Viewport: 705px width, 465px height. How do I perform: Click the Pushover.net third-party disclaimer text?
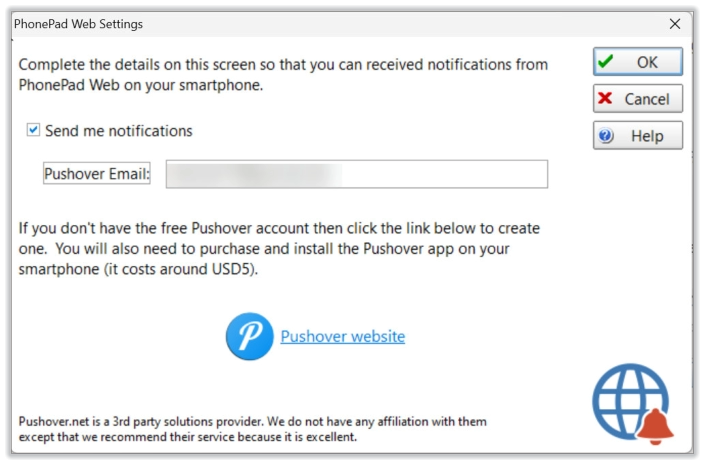[252, 429]
